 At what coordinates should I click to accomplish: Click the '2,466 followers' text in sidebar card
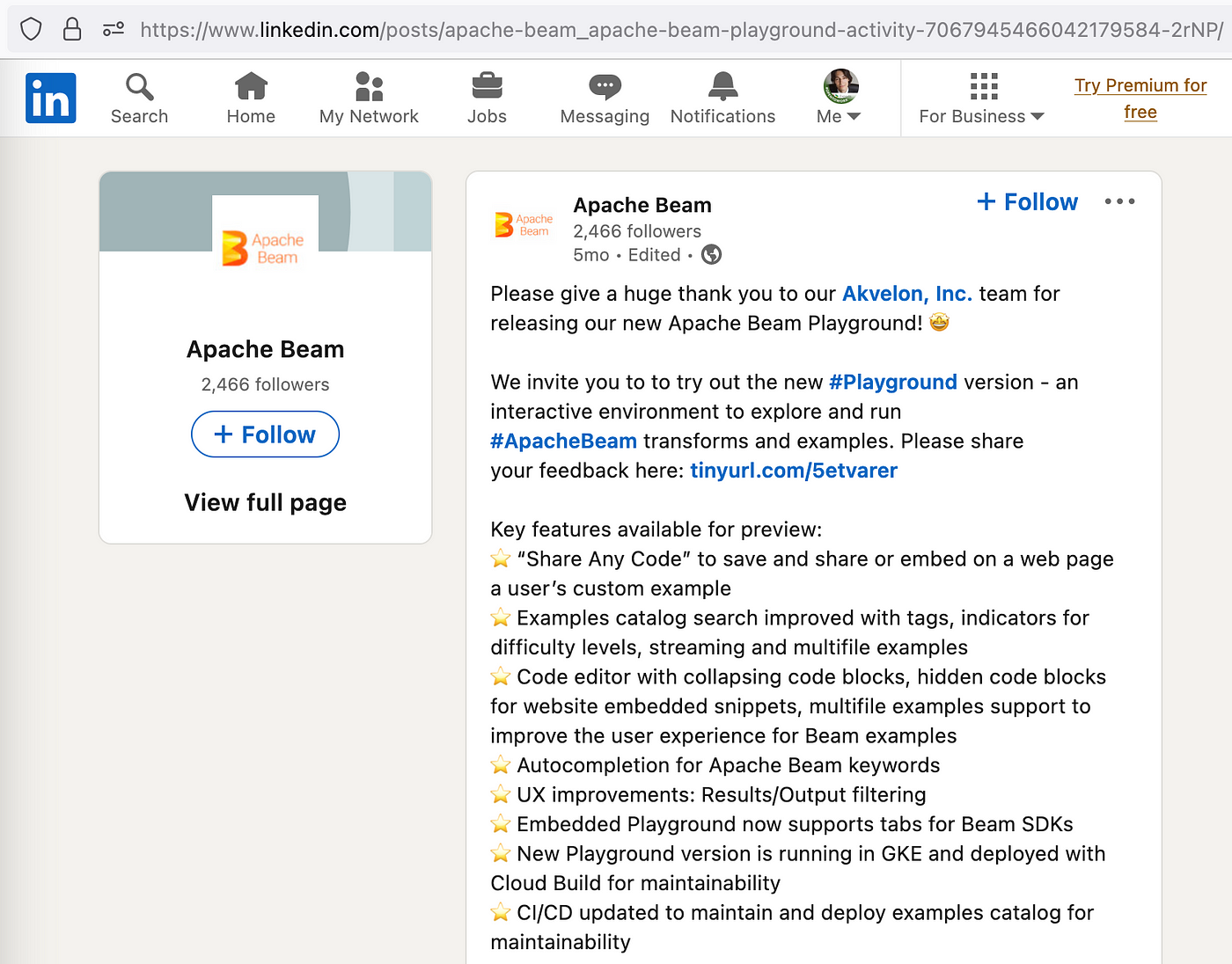(265, 384)
